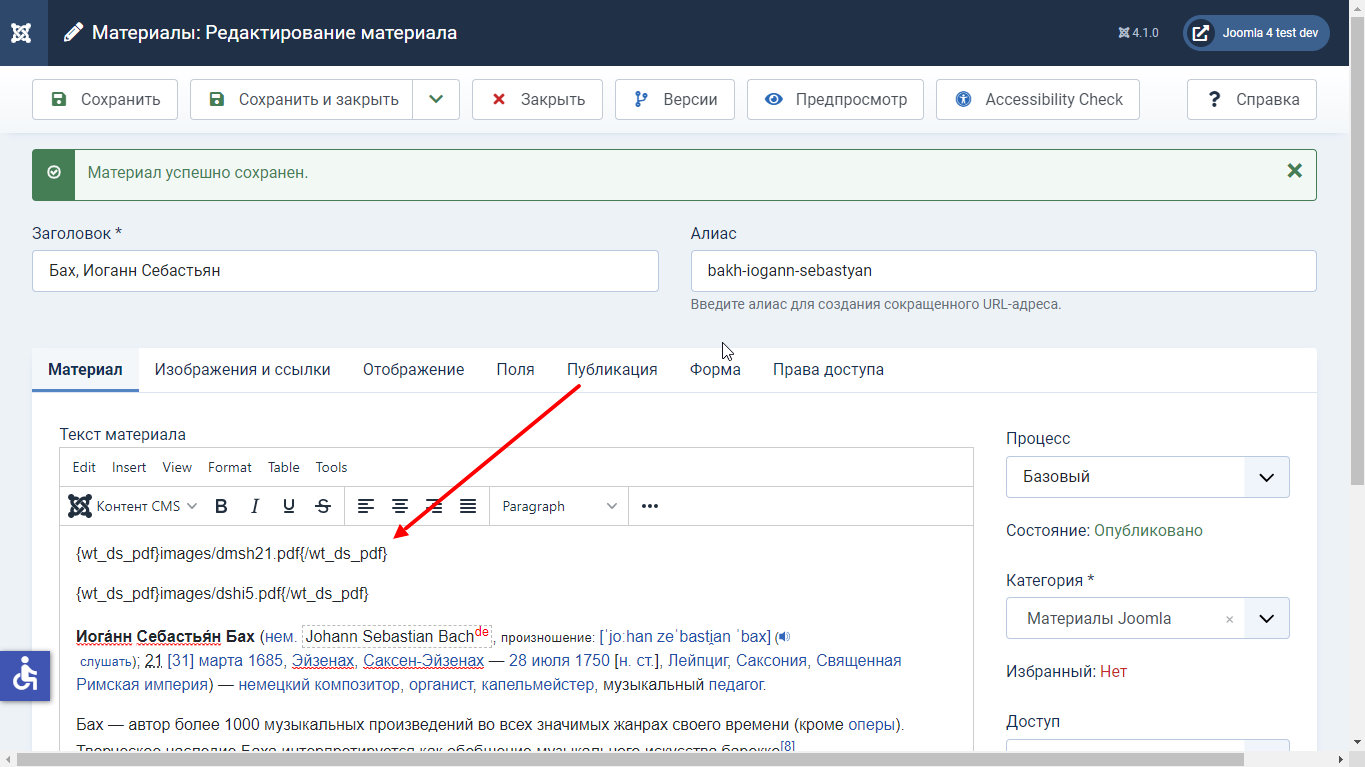Toggle Bold formatting in editor toolbar
The height and width of the screenshot is (767, 1365).
222,507
